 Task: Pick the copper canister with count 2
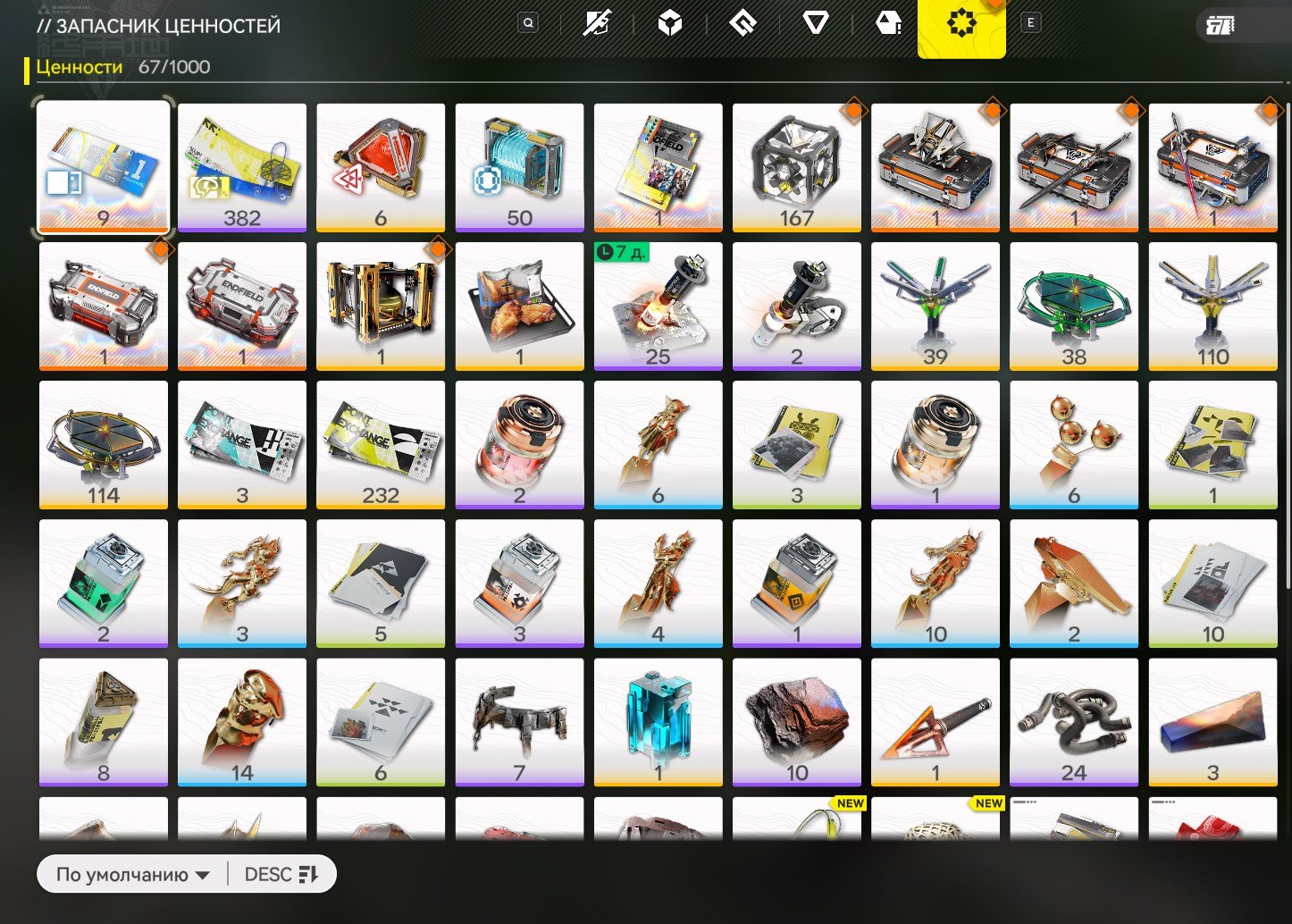pos(519,444)
